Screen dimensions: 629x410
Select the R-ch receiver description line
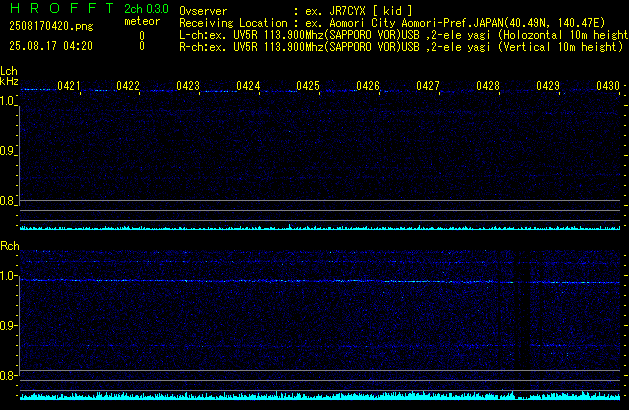click(x=401, y=47)
